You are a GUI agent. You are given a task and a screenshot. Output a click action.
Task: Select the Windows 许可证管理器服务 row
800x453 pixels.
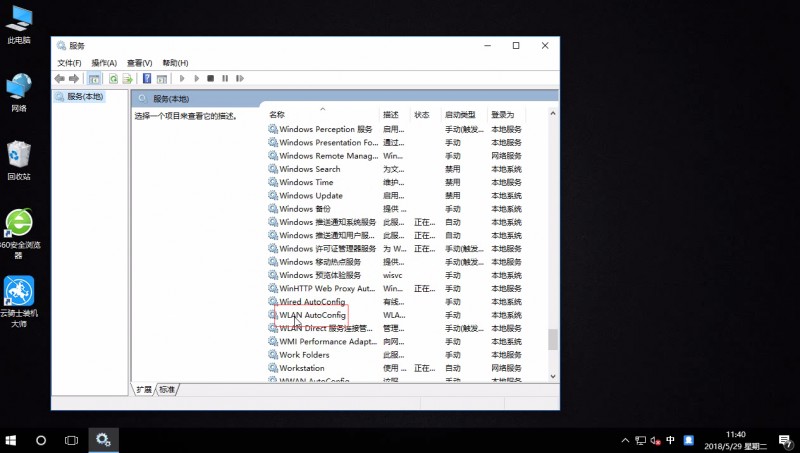point(396,248)
